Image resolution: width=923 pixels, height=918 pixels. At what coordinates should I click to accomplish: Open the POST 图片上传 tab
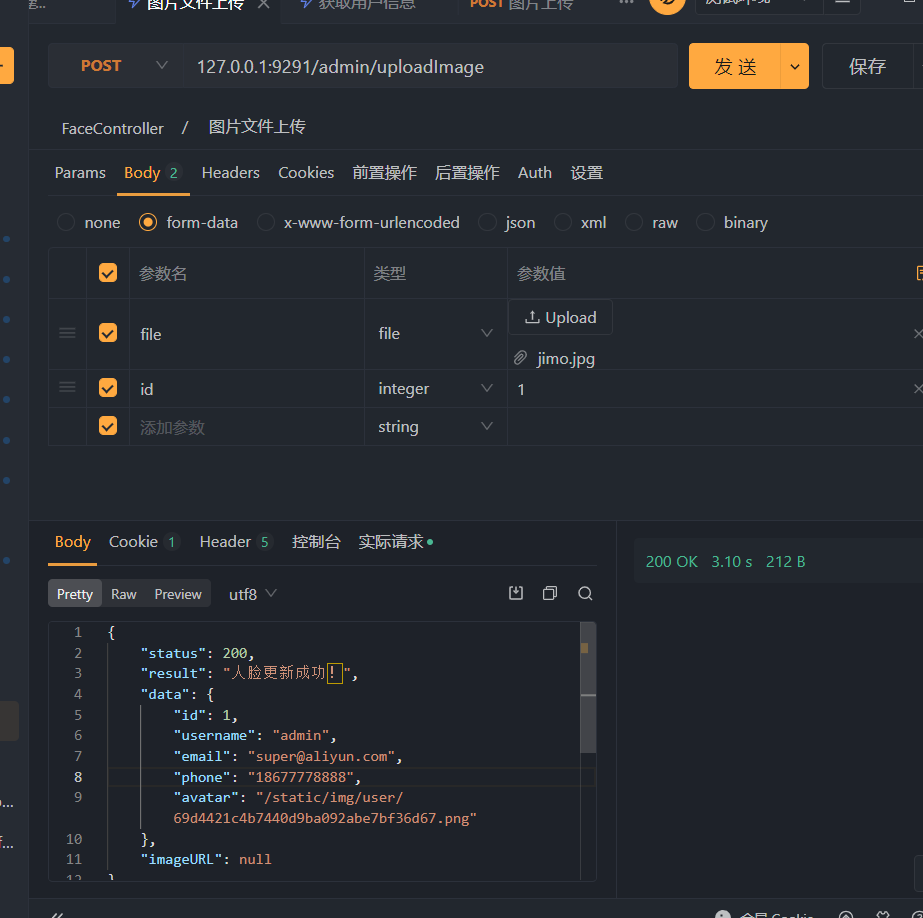point(521,5)
